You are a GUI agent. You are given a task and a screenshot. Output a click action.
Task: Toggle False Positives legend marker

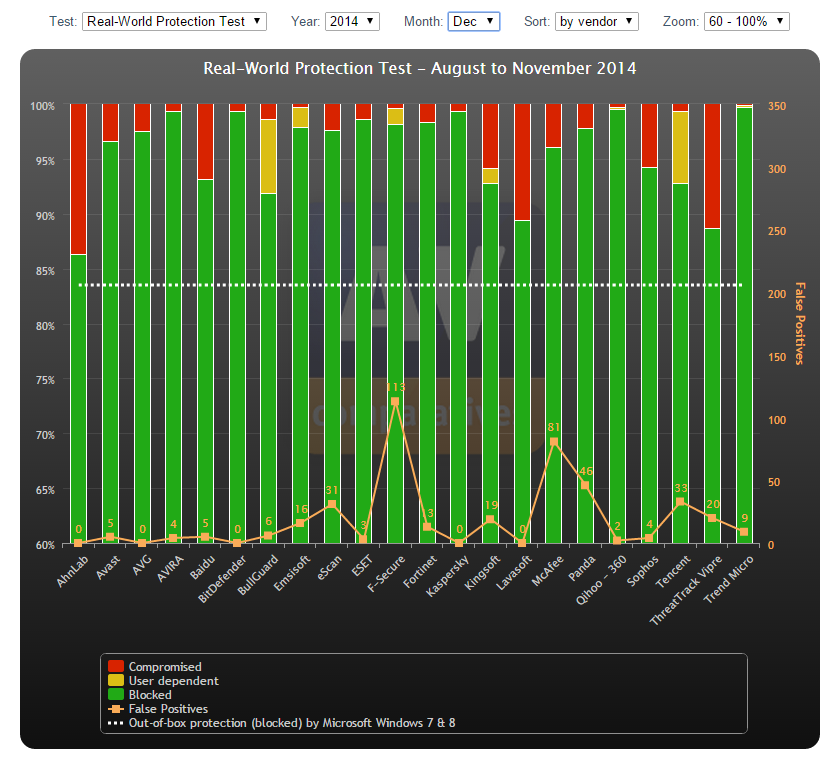[x=116, y=709]
